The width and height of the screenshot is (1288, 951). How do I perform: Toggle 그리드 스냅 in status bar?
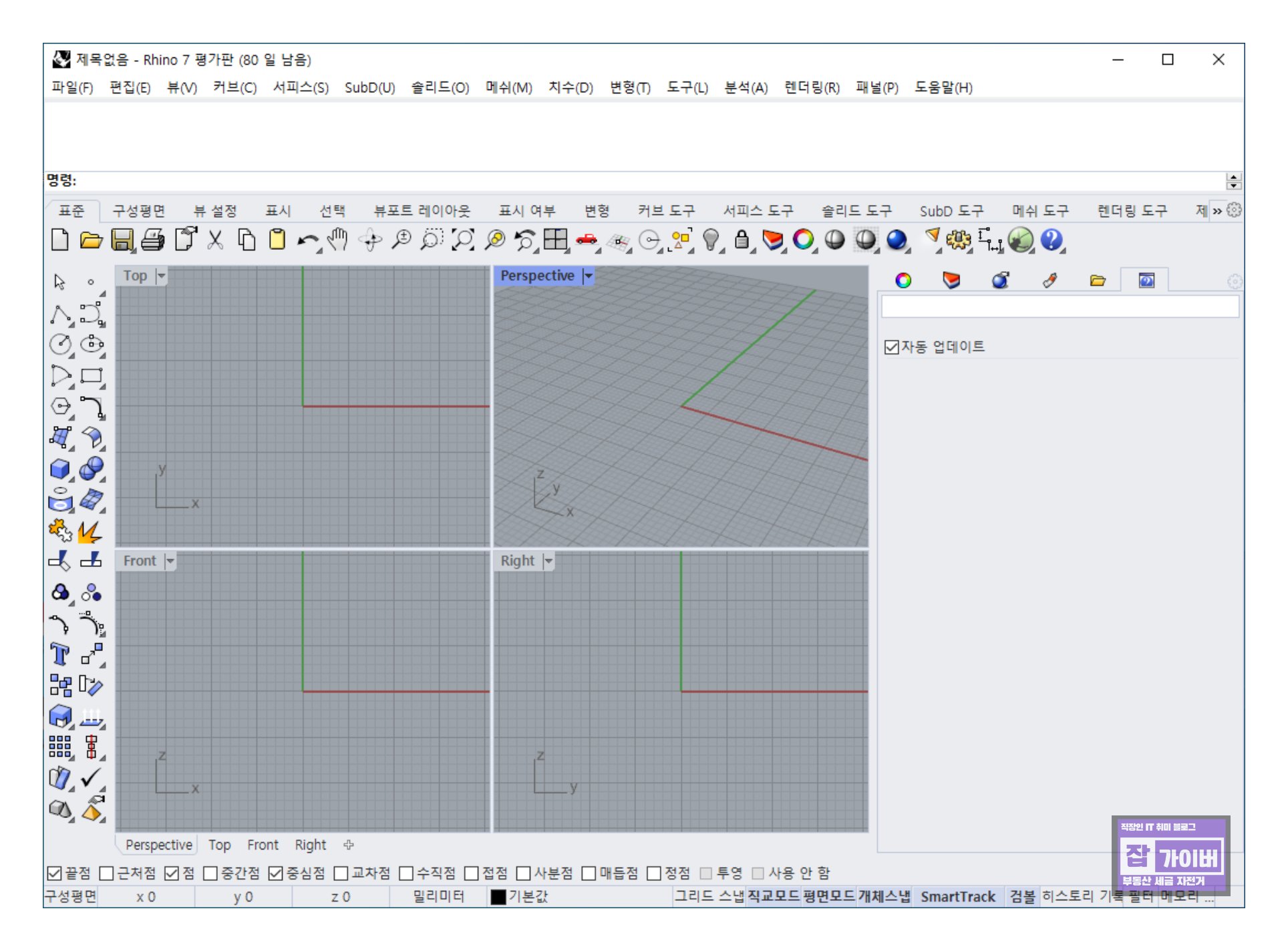(x=708, y=897)
